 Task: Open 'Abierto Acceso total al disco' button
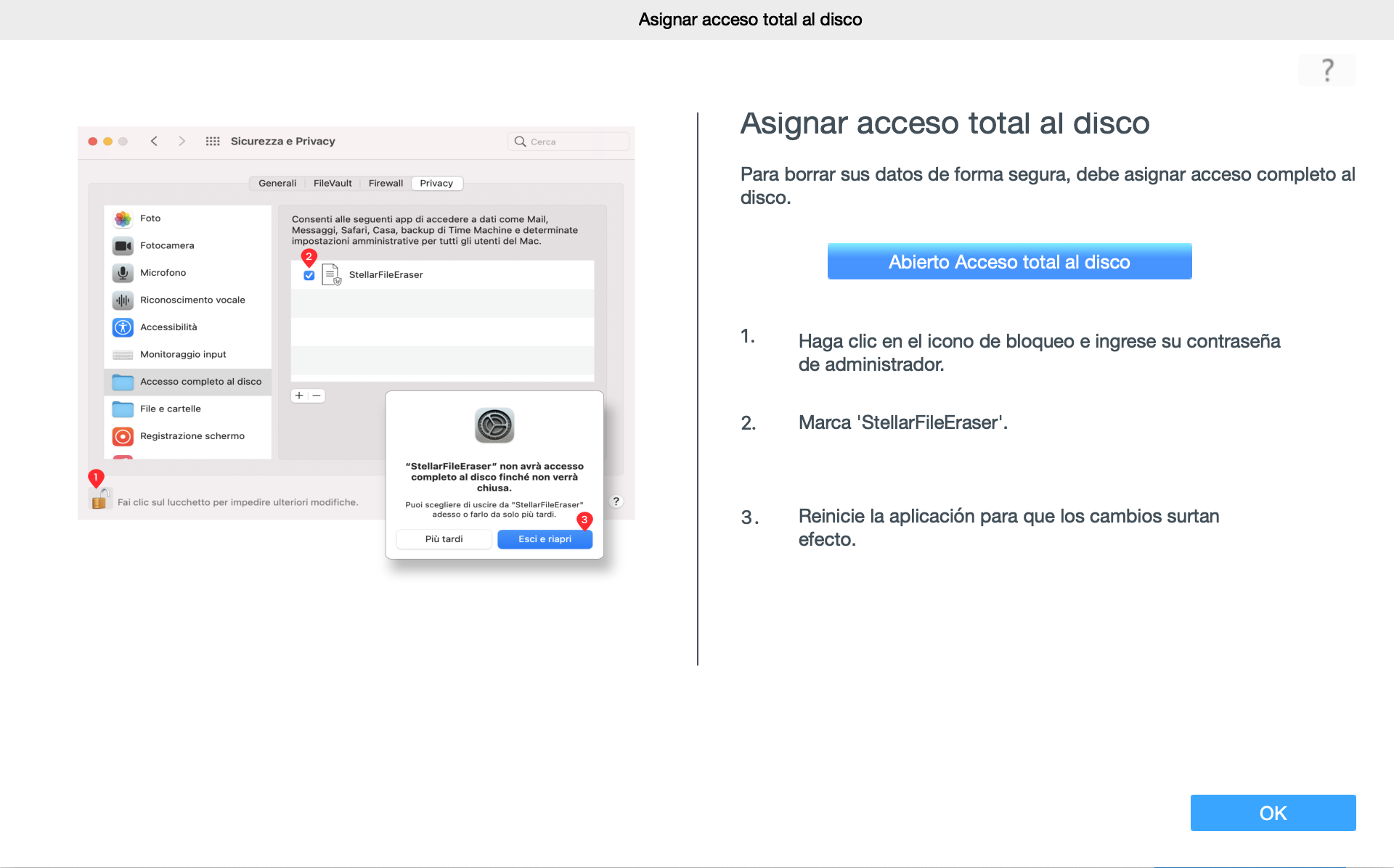coord(1009,261)
